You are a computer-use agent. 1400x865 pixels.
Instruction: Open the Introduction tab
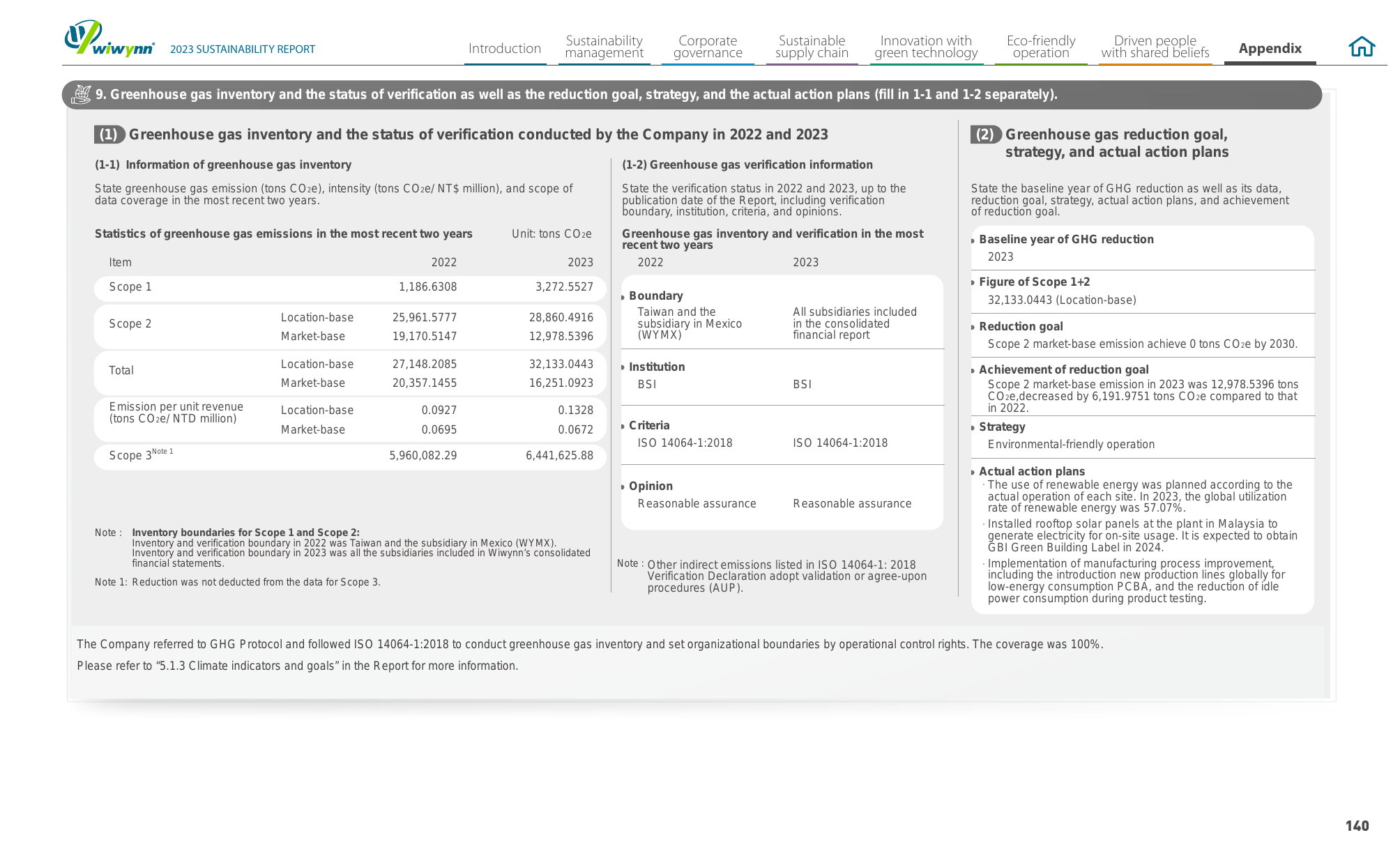click(x=505, y=48)
